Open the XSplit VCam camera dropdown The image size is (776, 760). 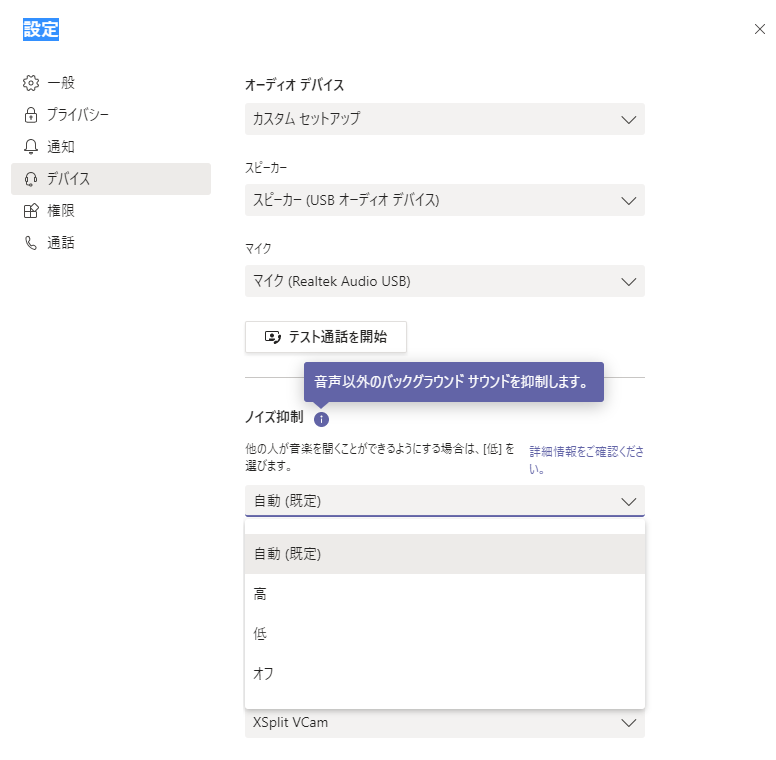point(444,722)
